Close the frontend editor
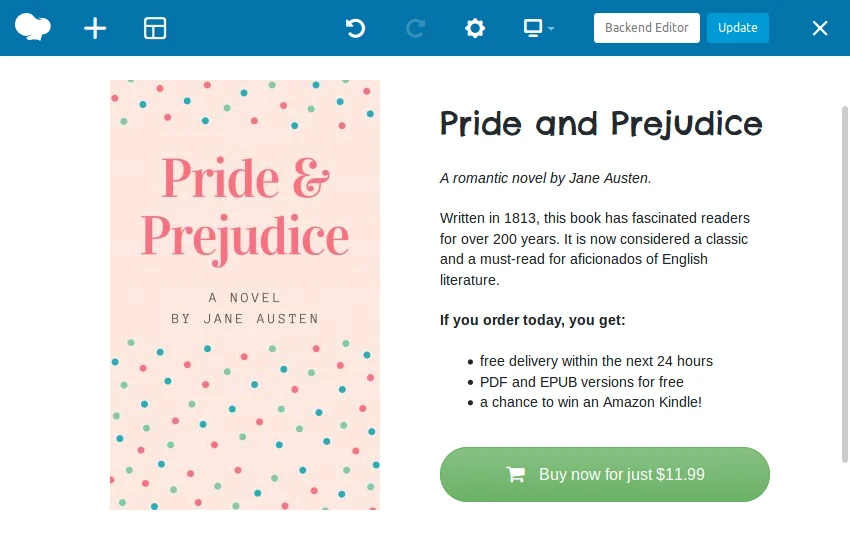 coord(820,28)
